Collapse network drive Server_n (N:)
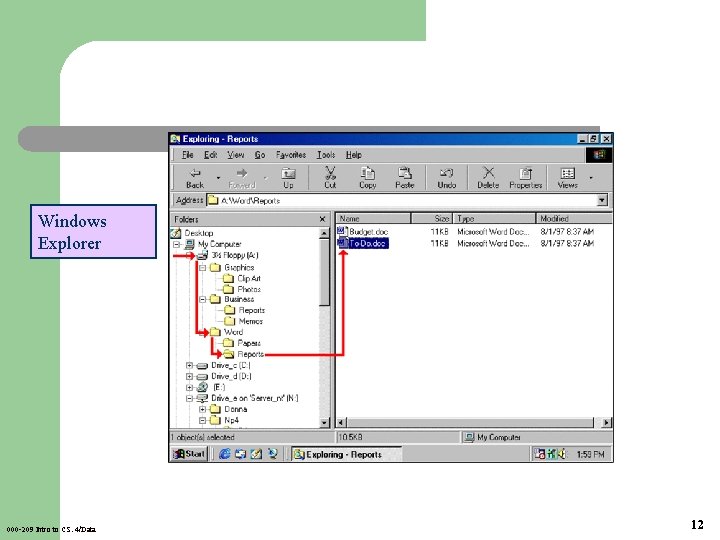This screenshot has height=540, width=720. coord(189,399)
